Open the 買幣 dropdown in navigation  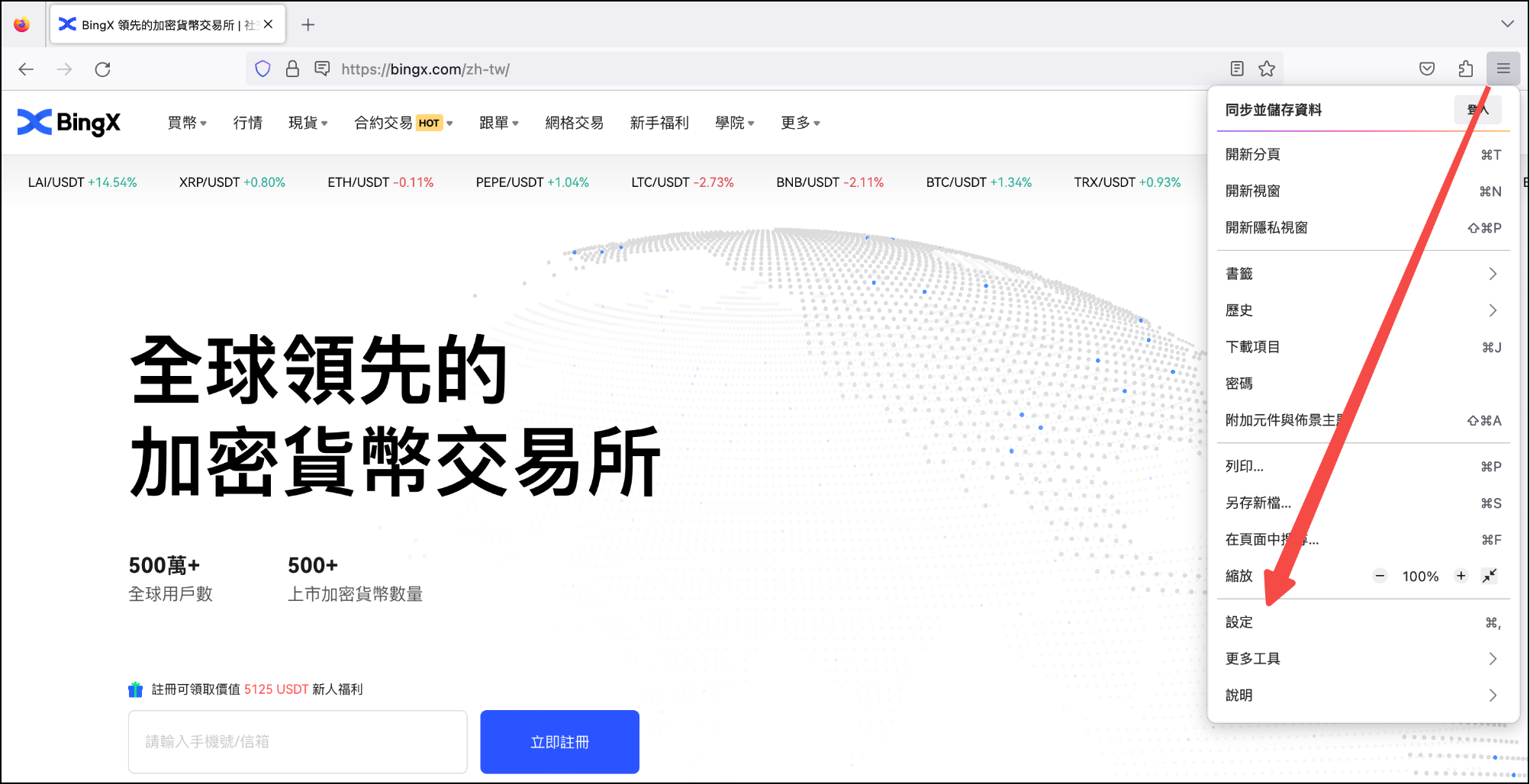pyautogui.click(x=187, y=123)
